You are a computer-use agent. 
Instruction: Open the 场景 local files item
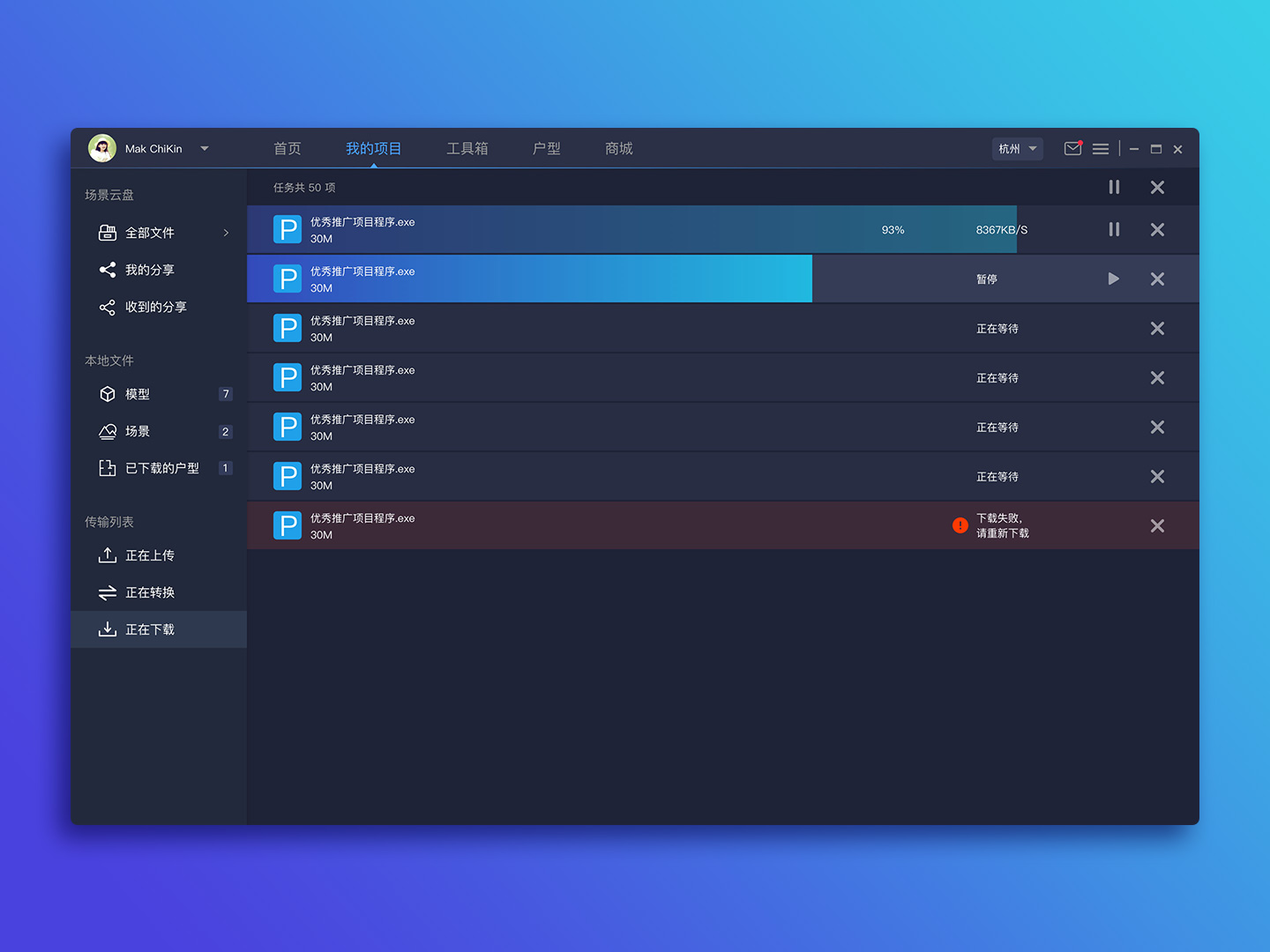tap(159, 431)
